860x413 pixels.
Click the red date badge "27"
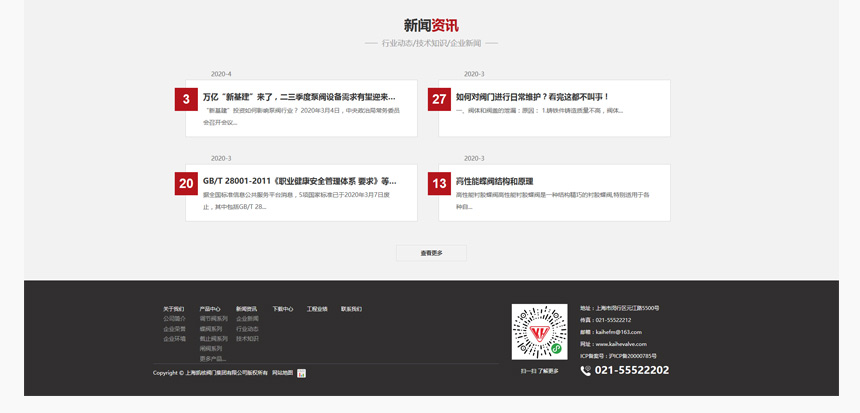coord(438,99)
